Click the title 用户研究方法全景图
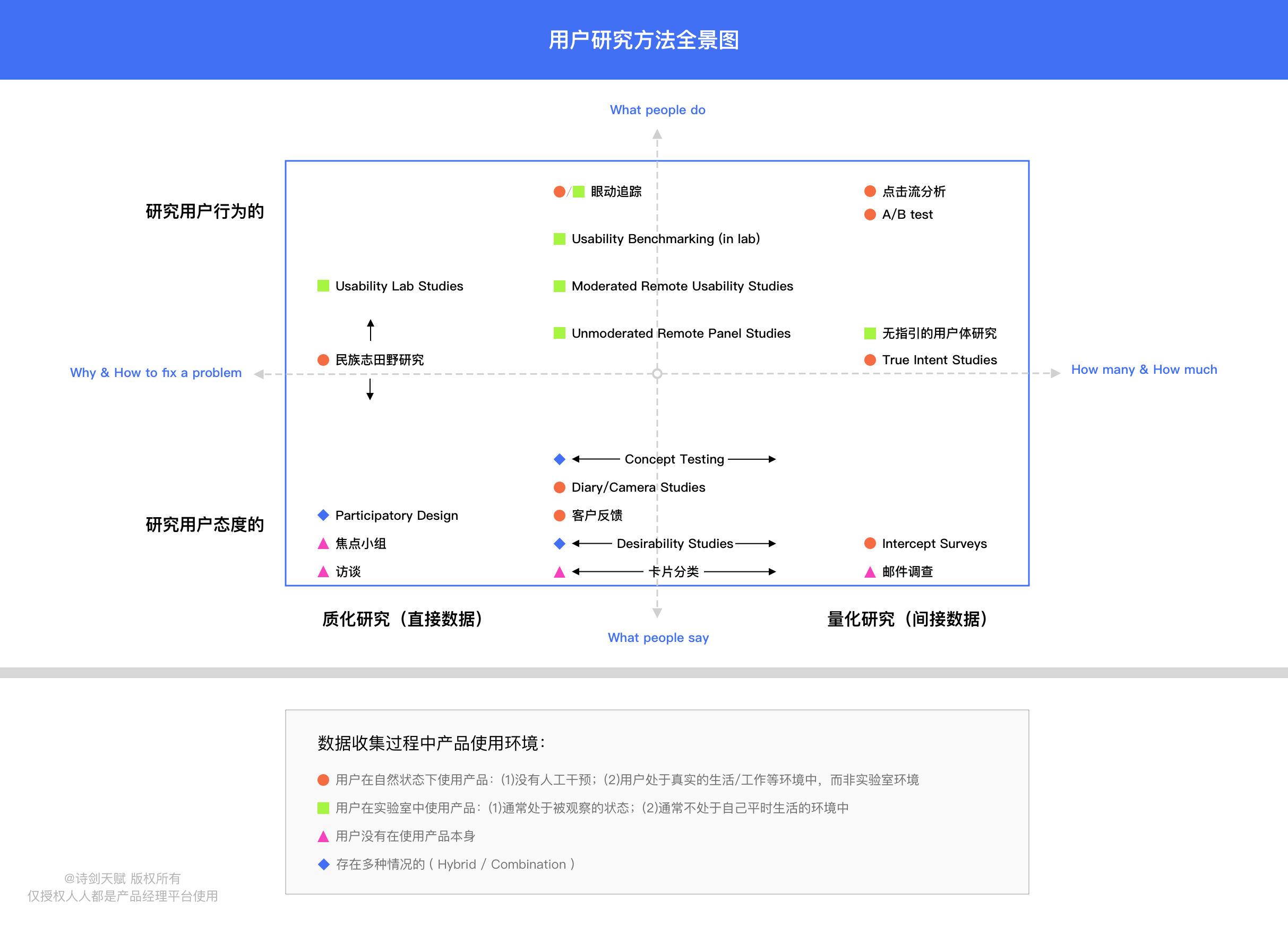This screenshot has height=926, width=1288. (x=643, y=40)
